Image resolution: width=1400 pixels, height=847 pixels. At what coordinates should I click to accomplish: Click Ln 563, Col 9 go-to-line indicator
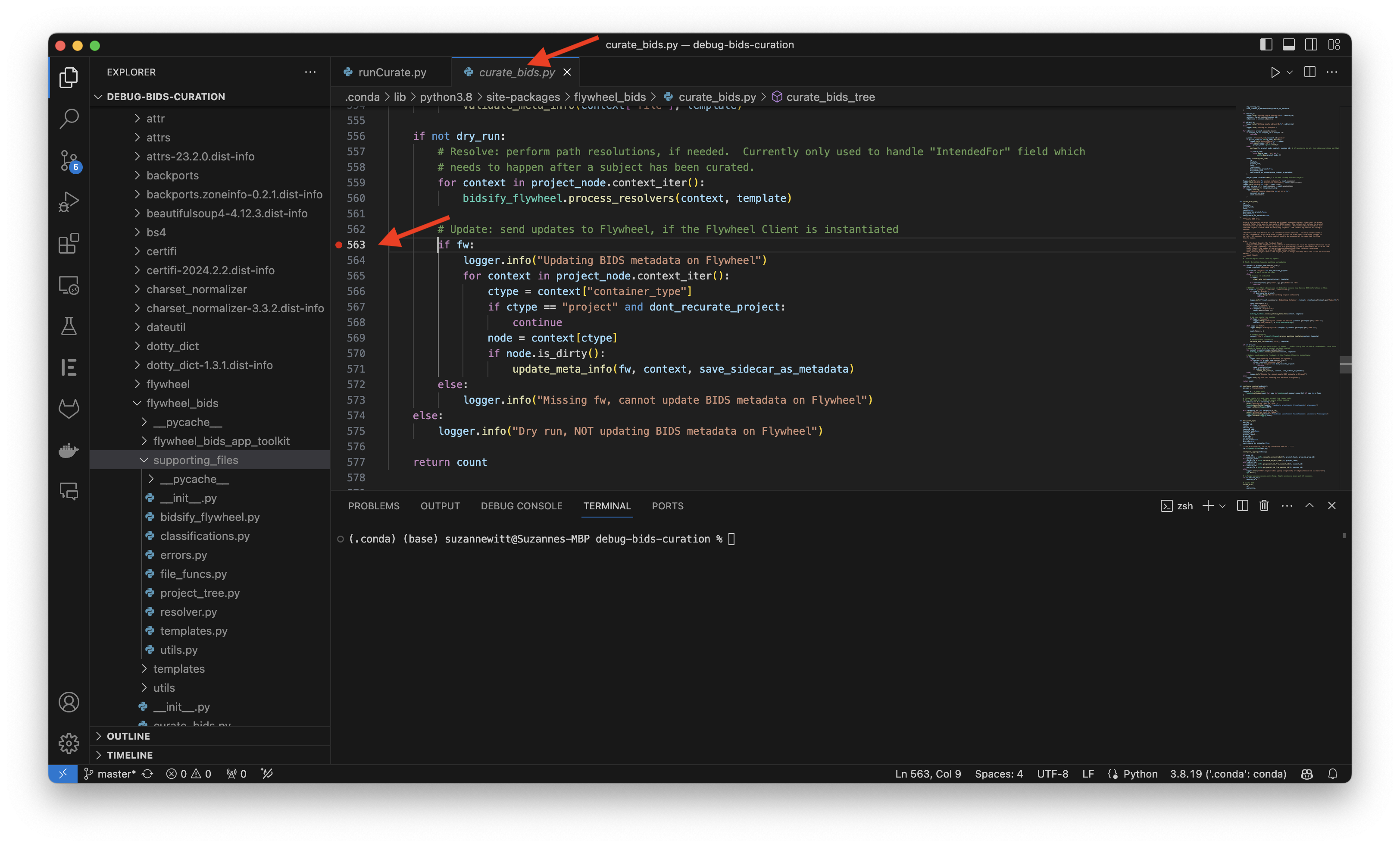point(928,774)
